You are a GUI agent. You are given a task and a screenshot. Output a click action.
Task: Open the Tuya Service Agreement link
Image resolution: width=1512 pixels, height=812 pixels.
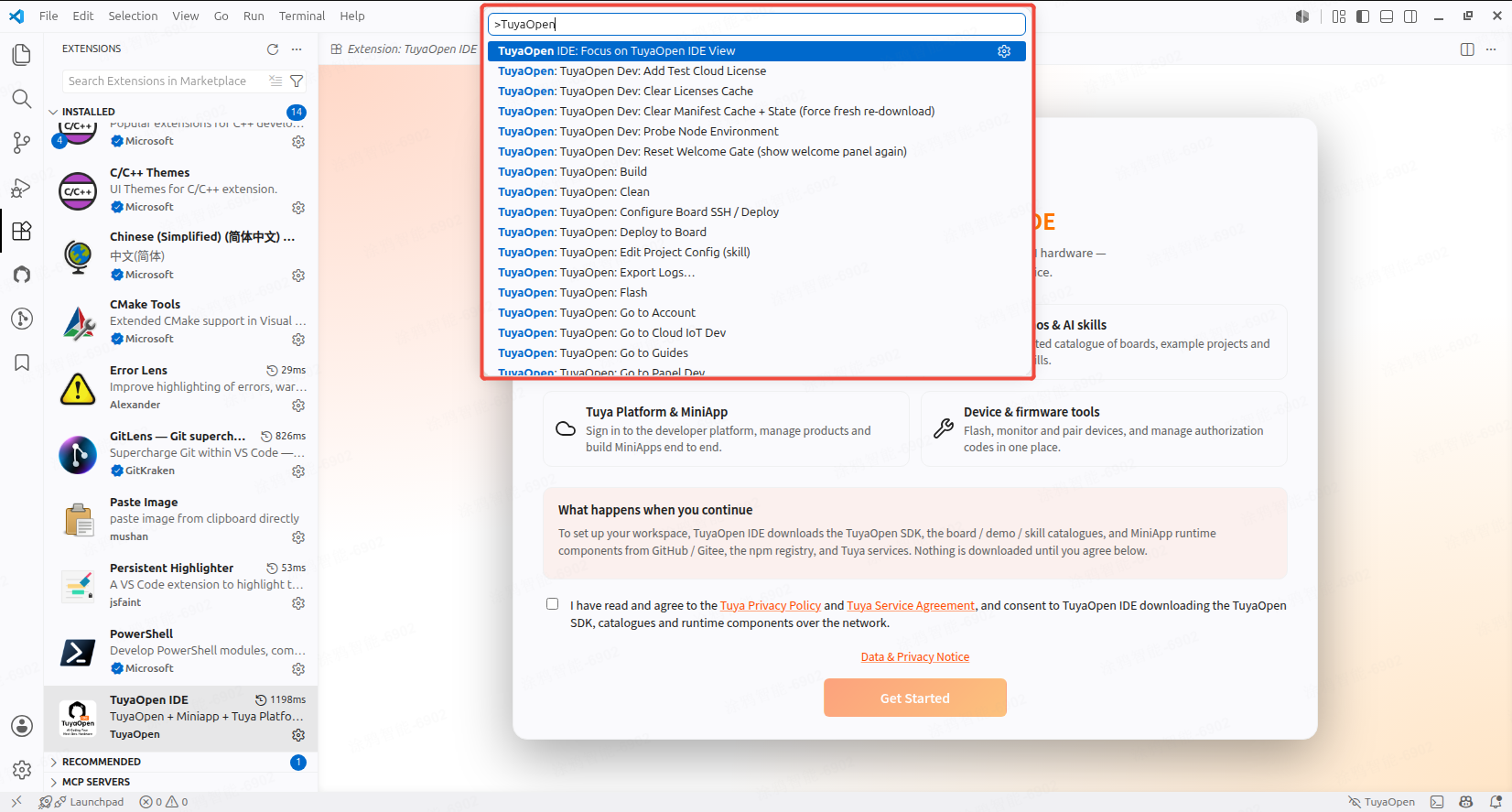(911, 606)
